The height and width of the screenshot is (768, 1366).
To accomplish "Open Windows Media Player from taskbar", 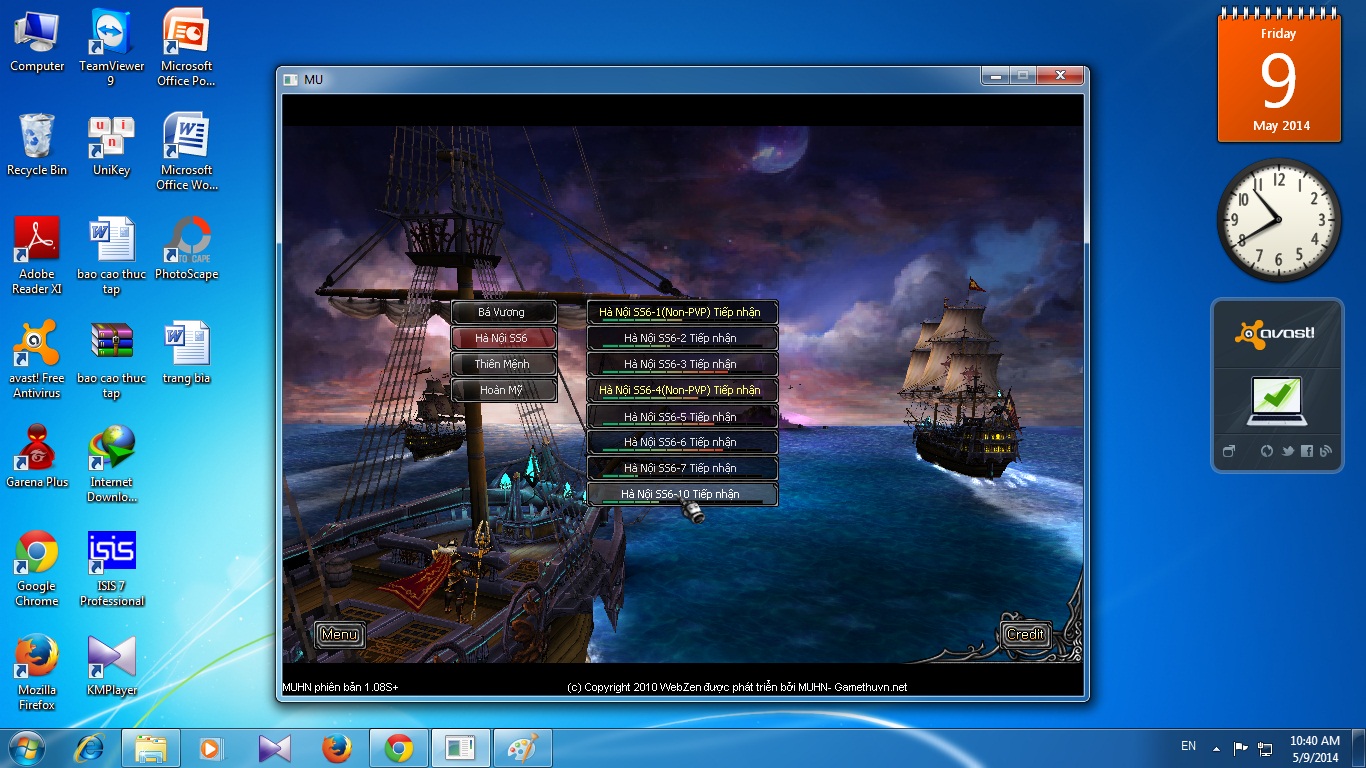I will (212, 748).
